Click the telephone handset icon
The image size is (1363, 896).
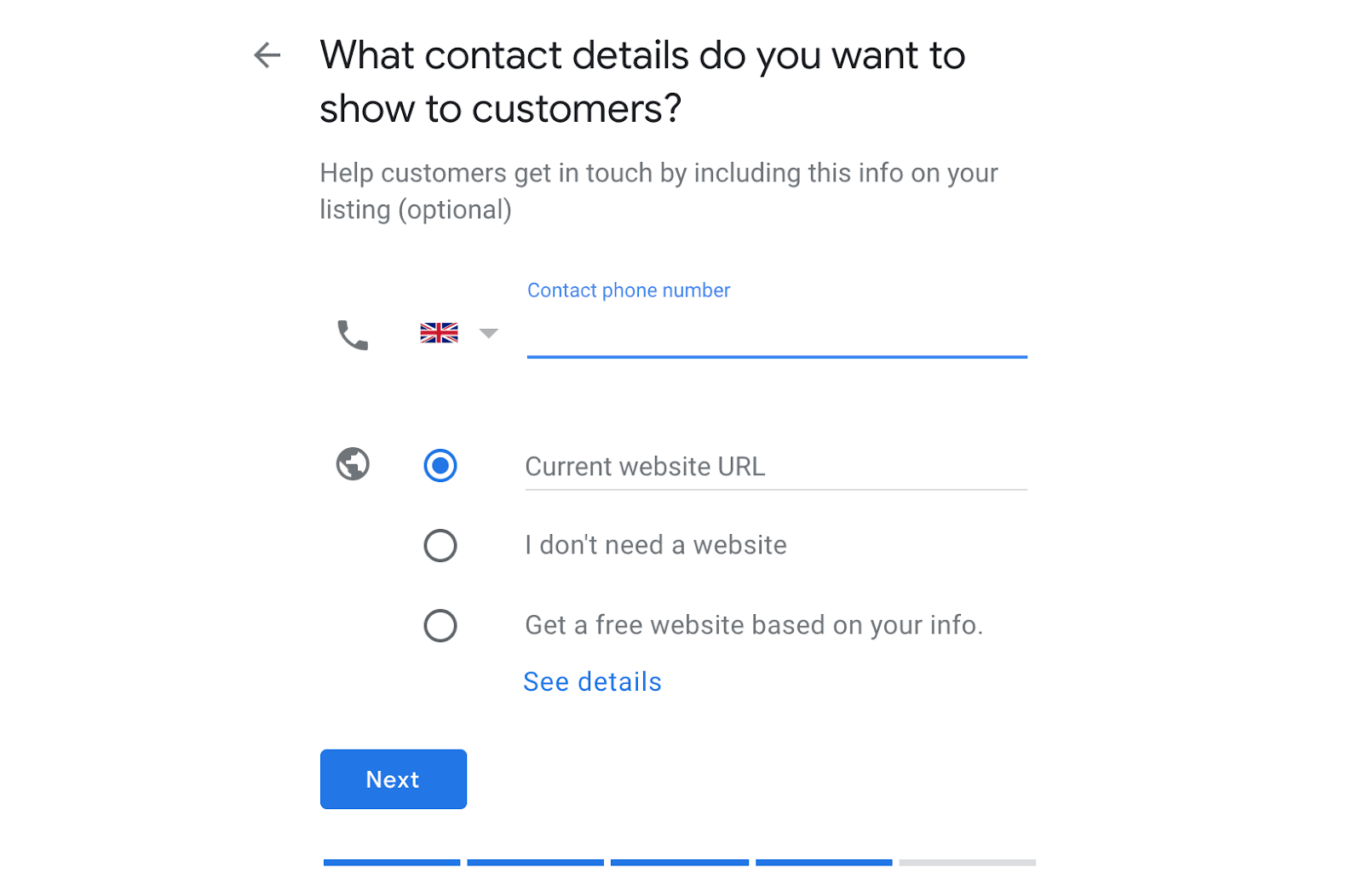(x=353, y=335)
